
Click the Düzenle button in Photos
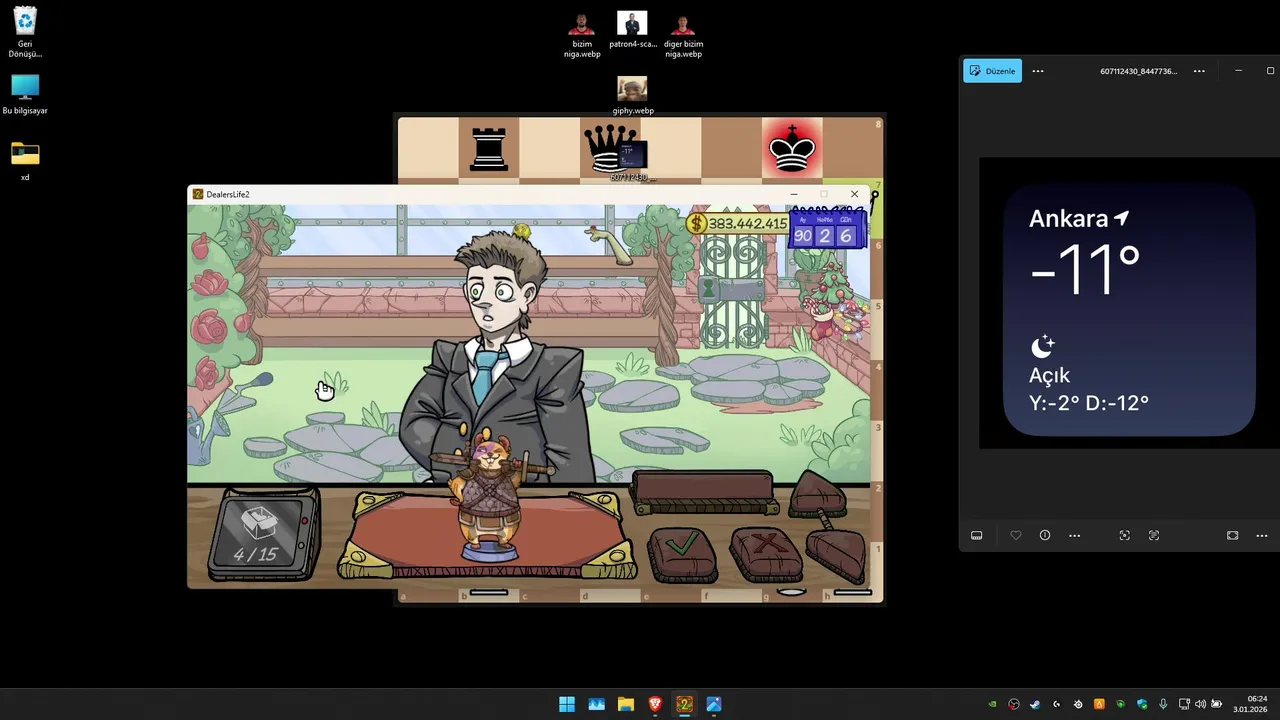click(x=992, y=71)
